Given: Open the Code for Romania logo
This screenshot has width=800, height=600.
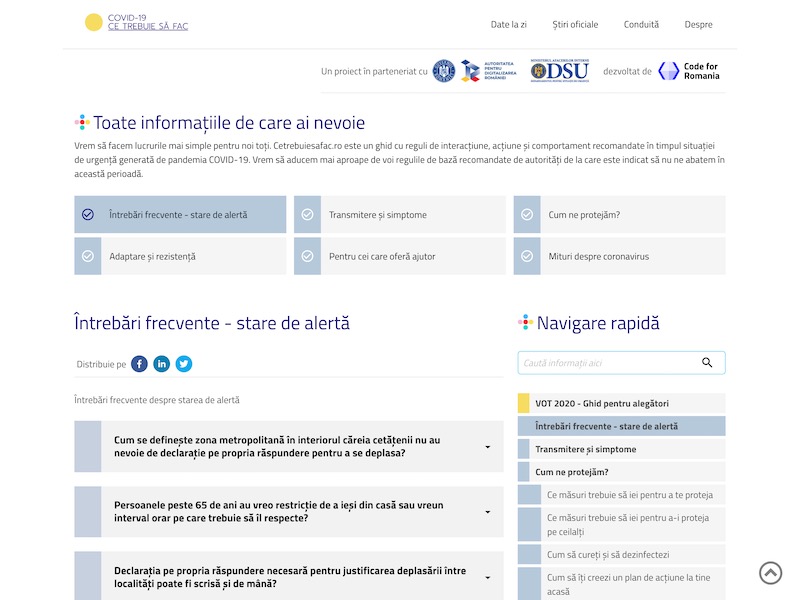Looking at the screenshot, I should [x=688, y=71].
